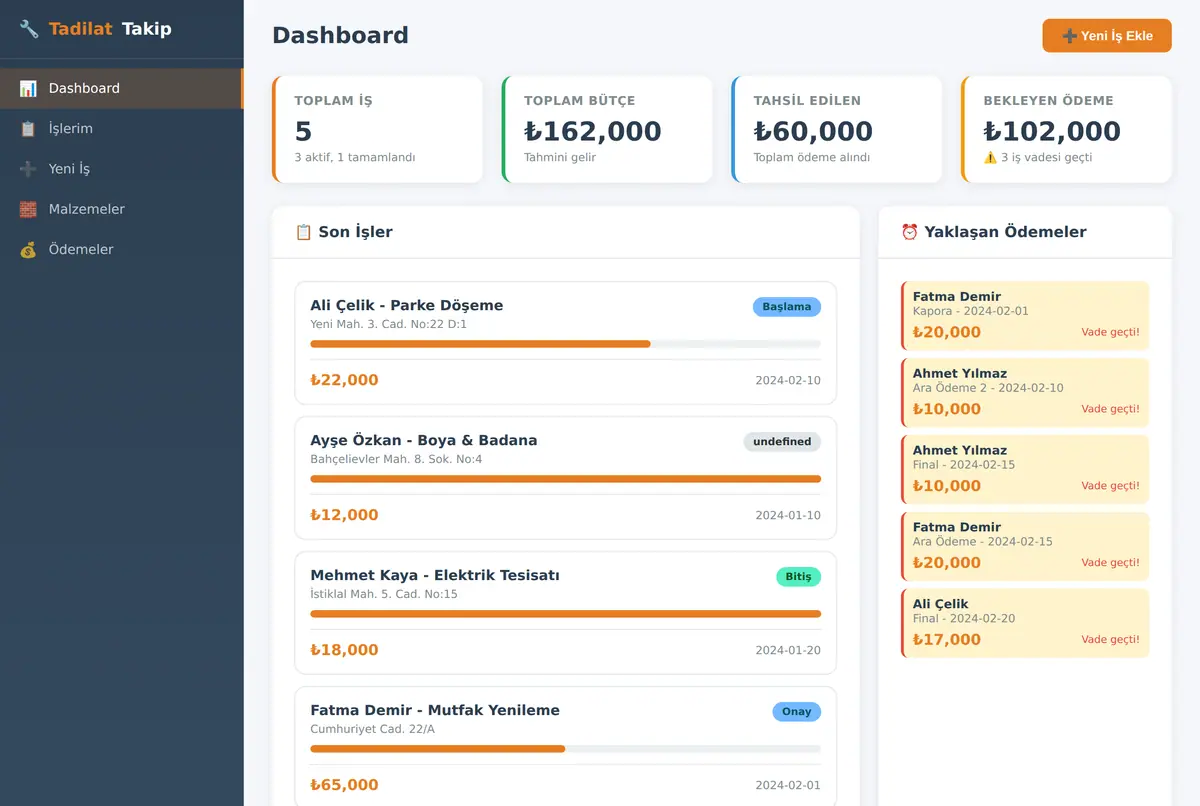The height and width of the screenshot is (806, 1200).
Task: Click the undefined status badge on Ayşe Özkan job
Action: coord(782,442)
